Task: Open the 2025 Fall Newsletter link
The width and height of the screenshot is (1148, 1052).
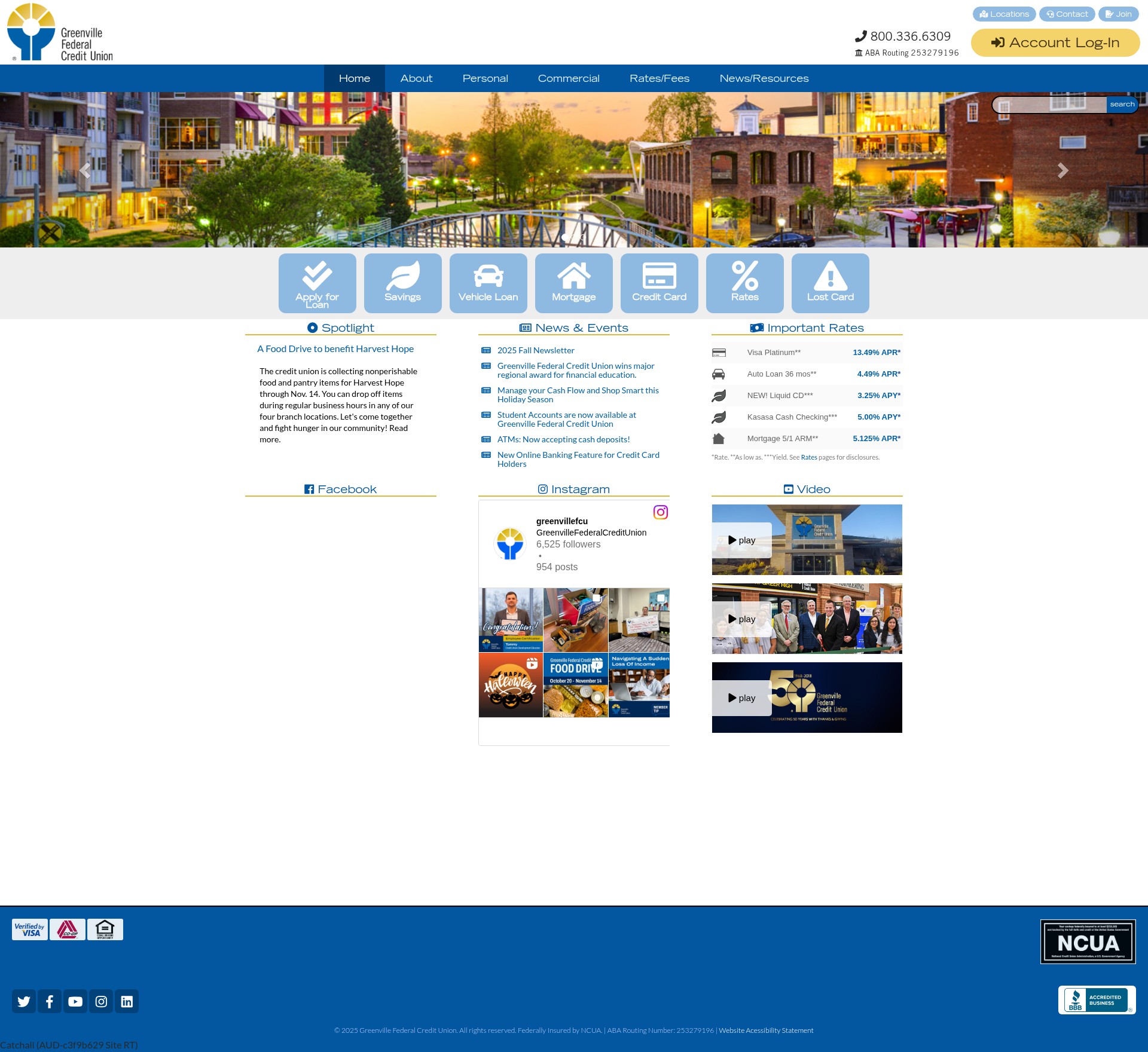Action: click(x=536, y=350)
